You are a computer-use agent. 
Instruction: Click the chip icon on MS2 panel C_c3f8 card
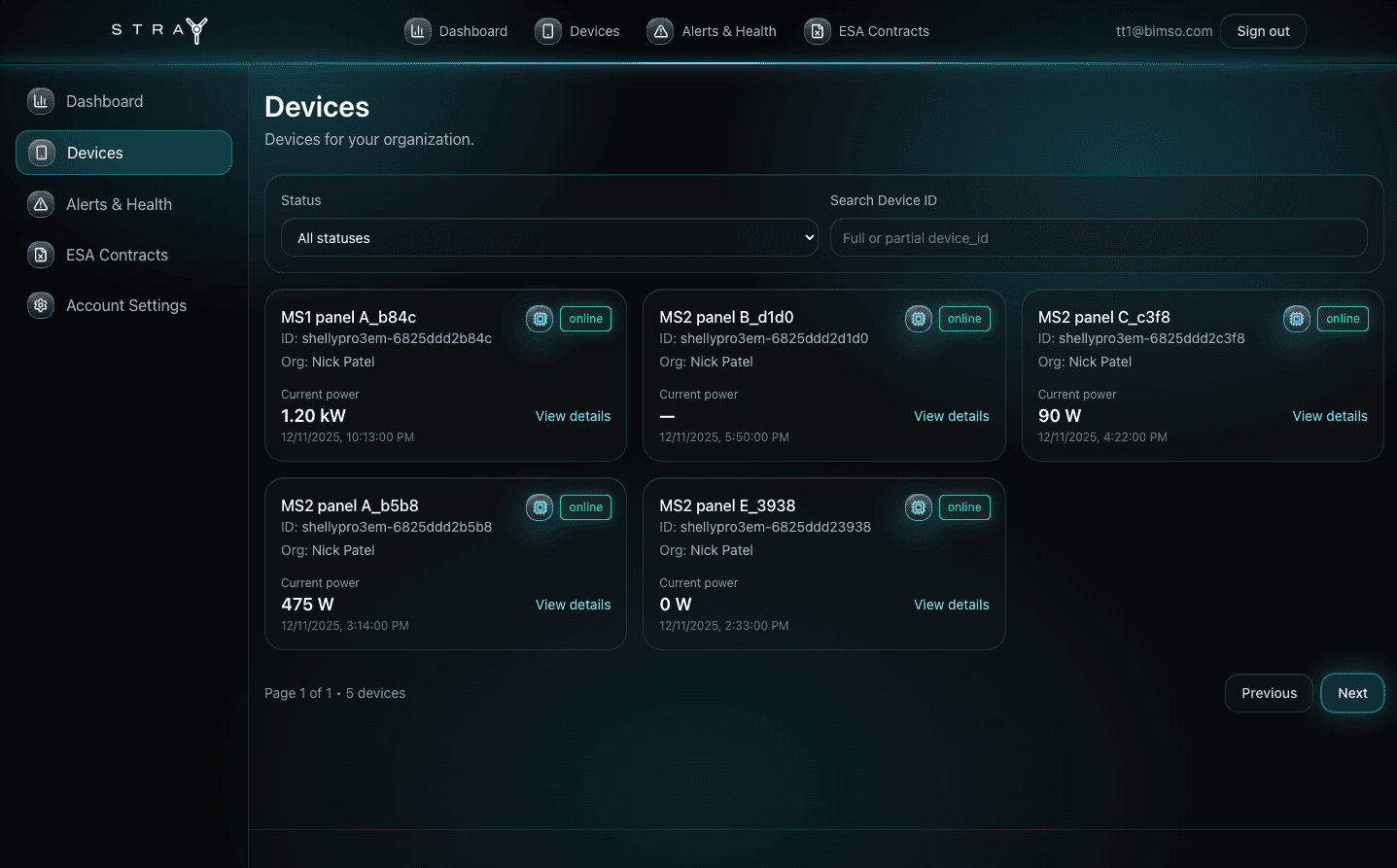(1296, 318)
